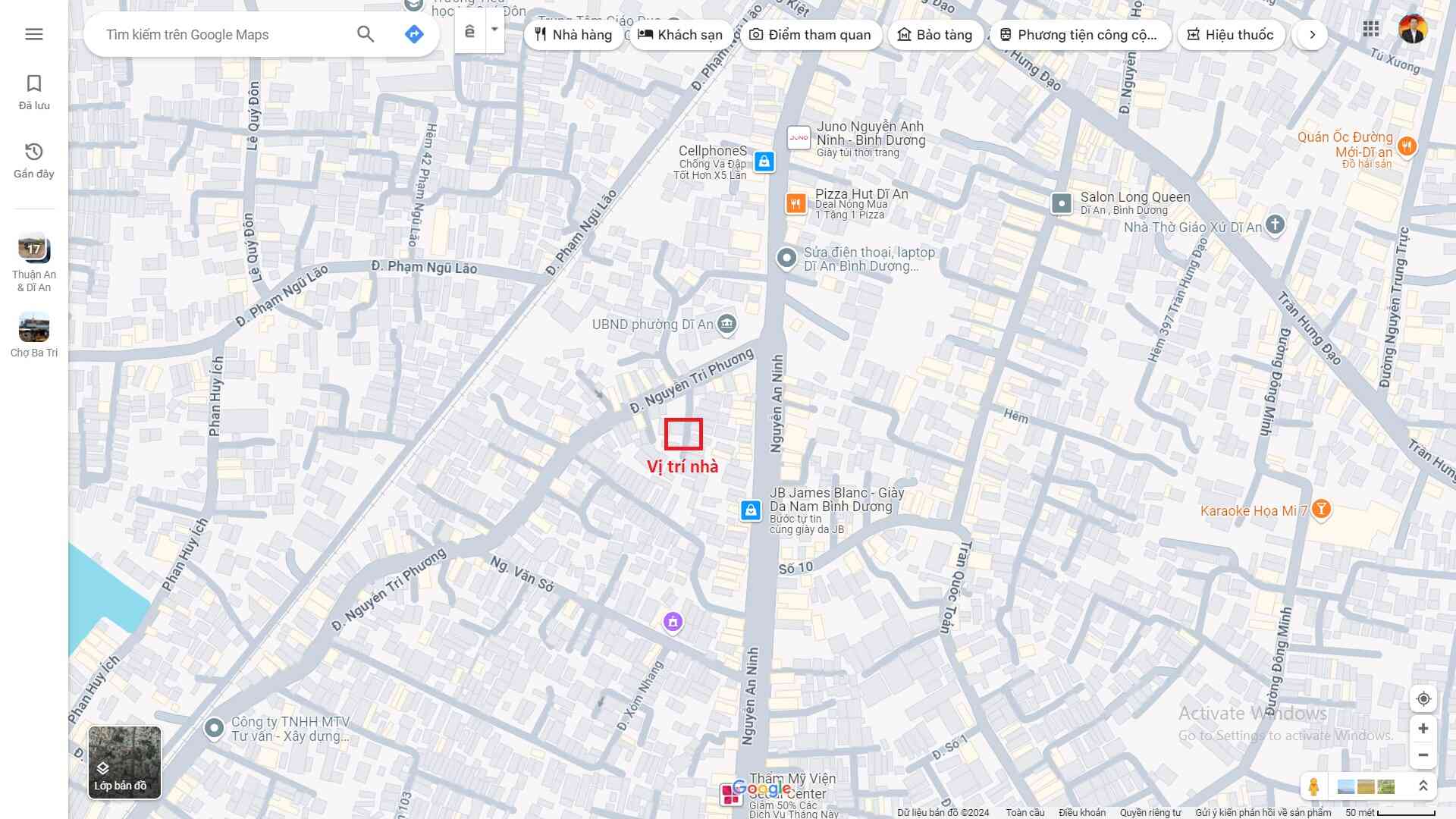Click UBND phường Dĩ An marker
This screenshot has width=1456, height=819.
[x=726, y=325]
